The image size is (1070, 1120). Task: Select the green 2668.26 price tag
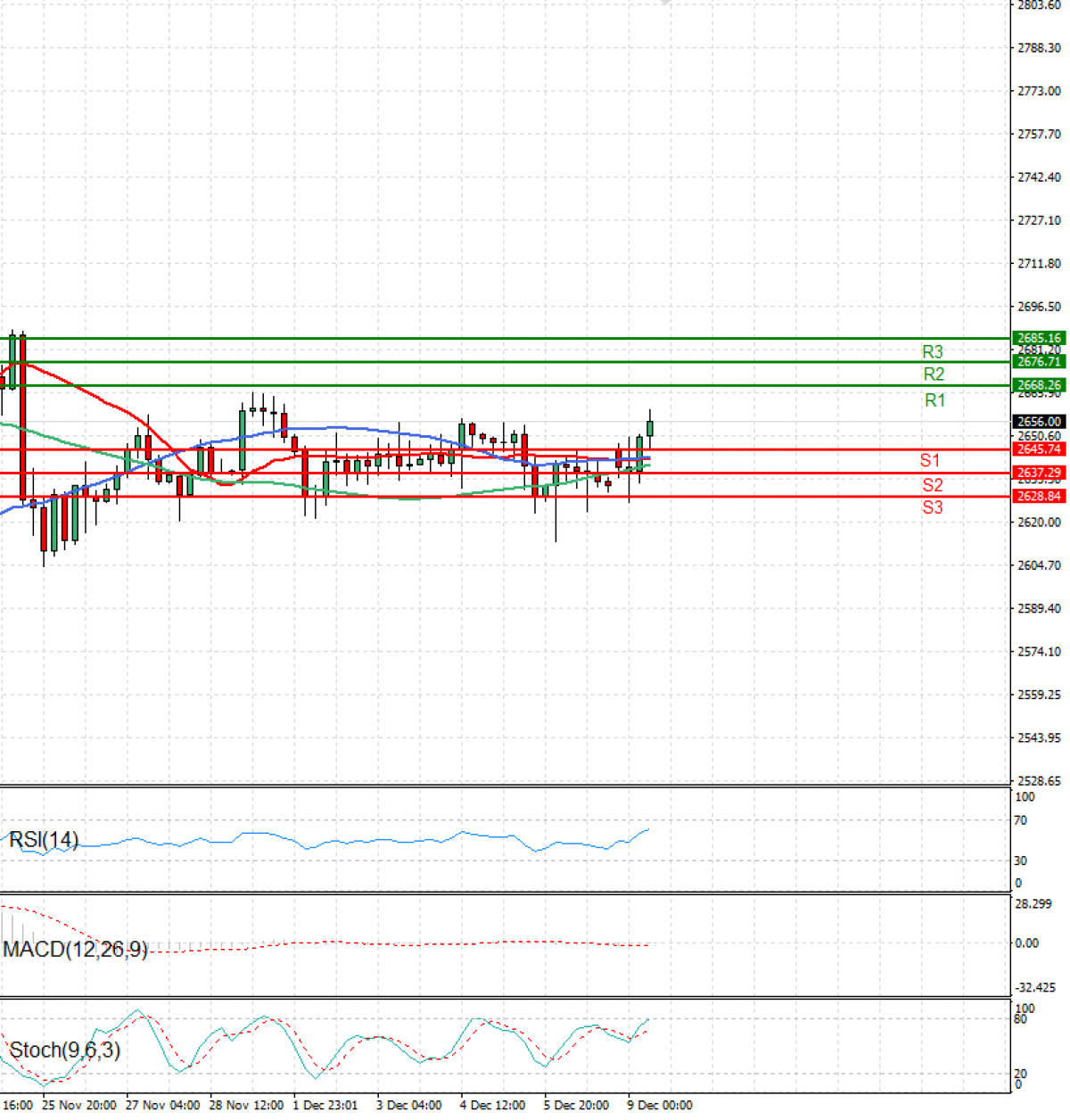(1039, 385)
